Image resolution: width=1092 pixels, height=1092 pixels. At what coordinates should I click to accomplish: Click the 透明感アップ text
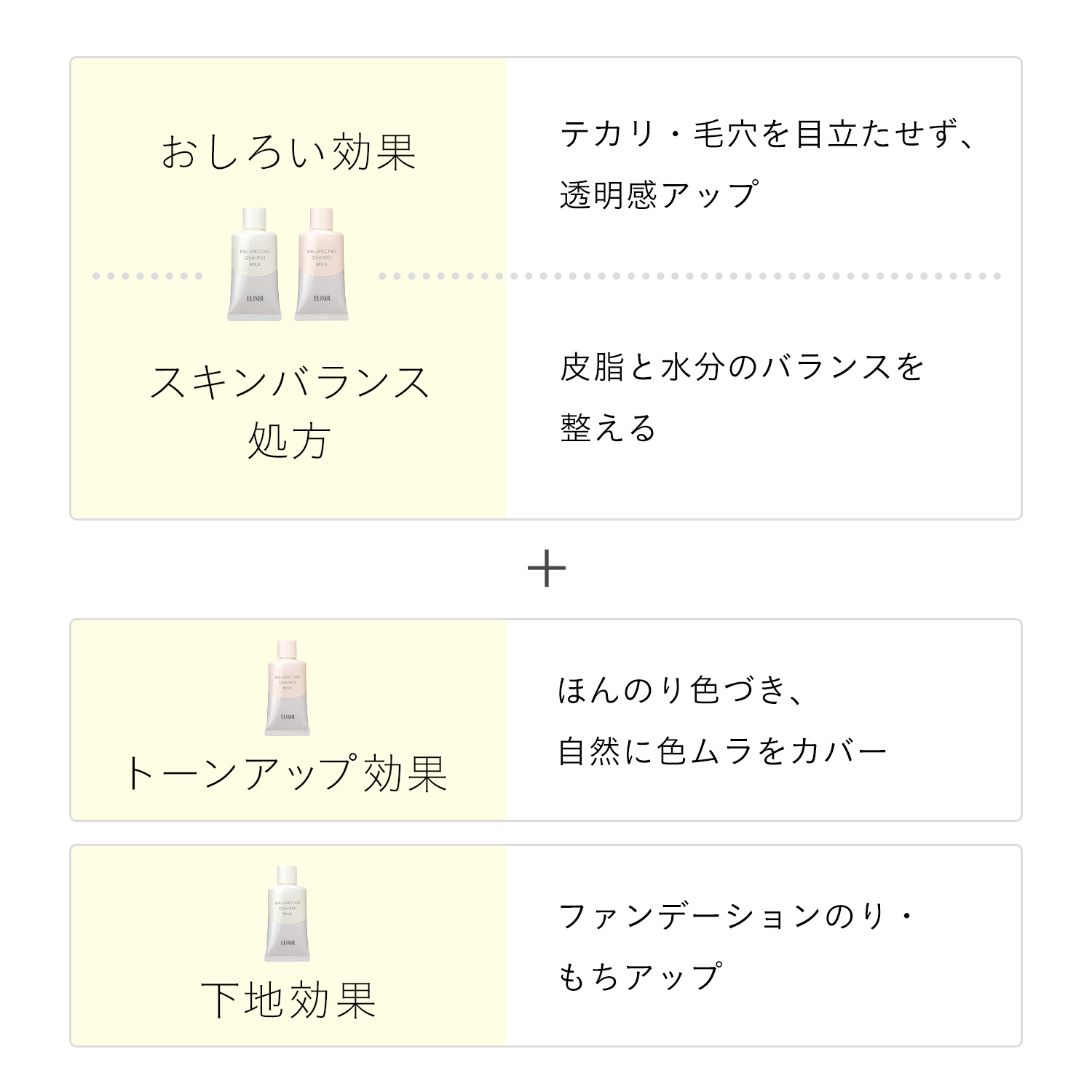tap(659, 195)
